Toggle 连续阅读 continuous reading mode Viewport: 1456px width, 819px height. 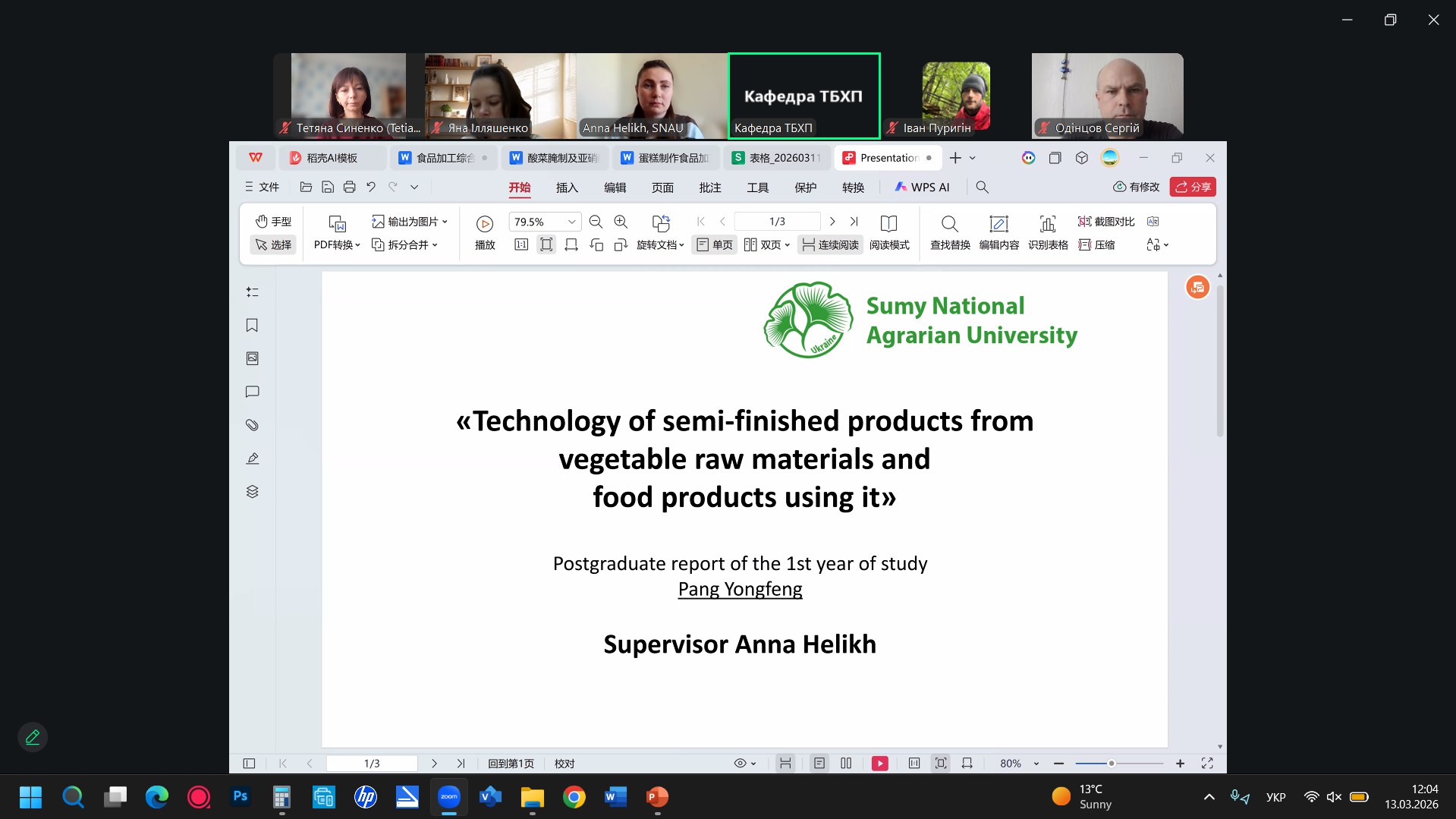(830, 244)
